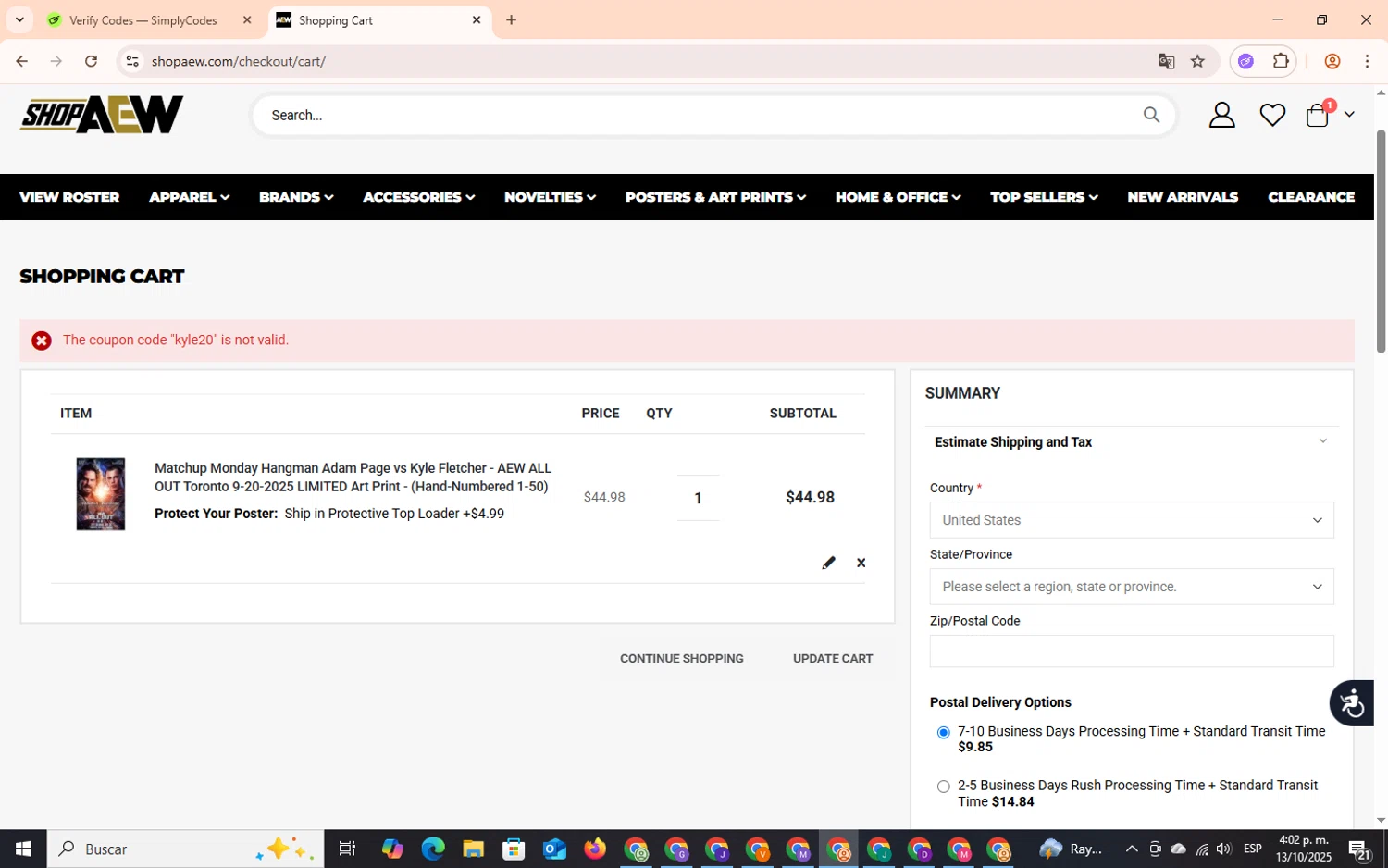Viewport: 1388px width, 868px height.
Task: Open the site information icon in address bar
Action: click(x=132, y=61)
